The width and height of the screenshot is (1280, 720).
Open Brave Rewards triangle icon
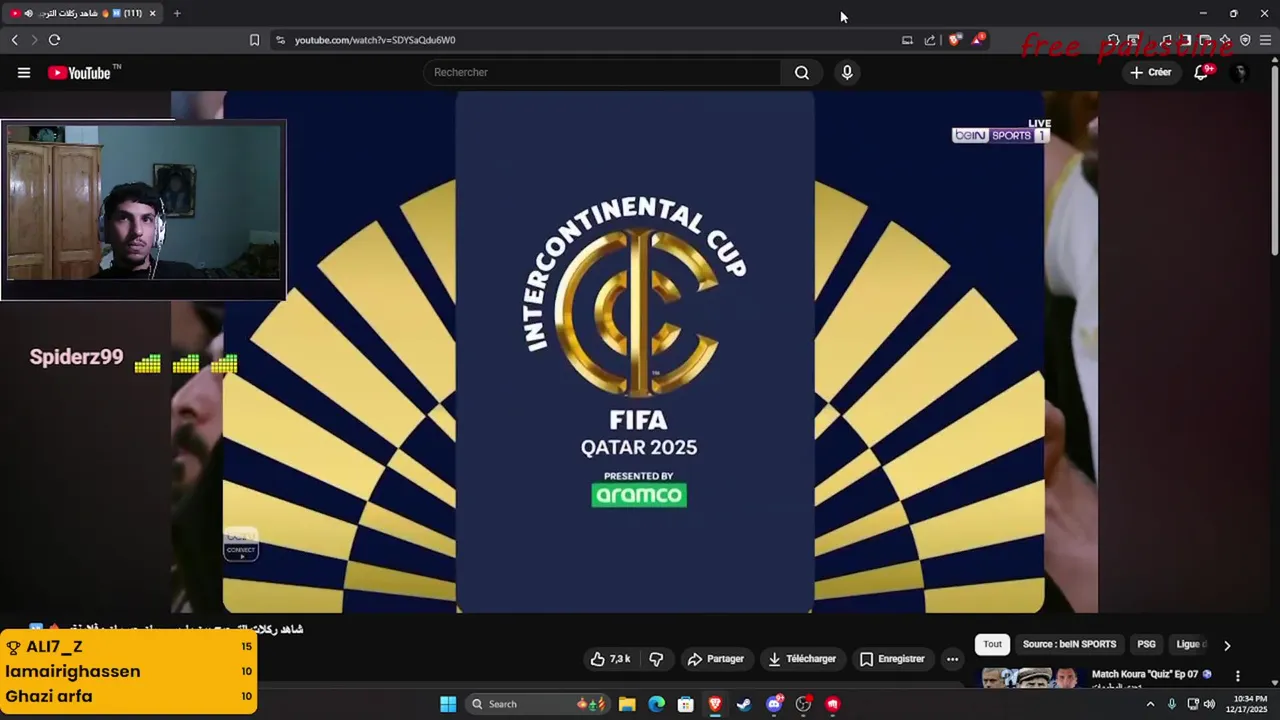coord(978,40)
